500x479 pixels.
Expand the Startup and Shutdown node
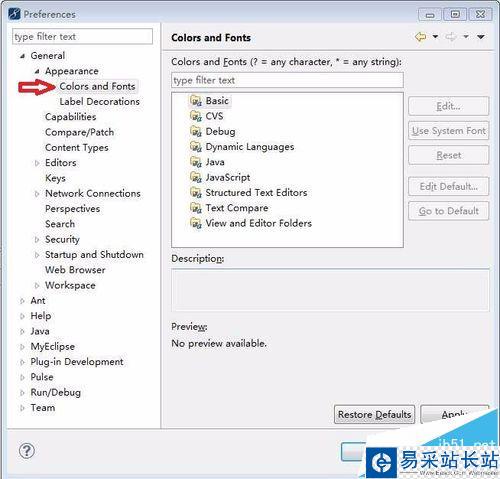point(37,255)
